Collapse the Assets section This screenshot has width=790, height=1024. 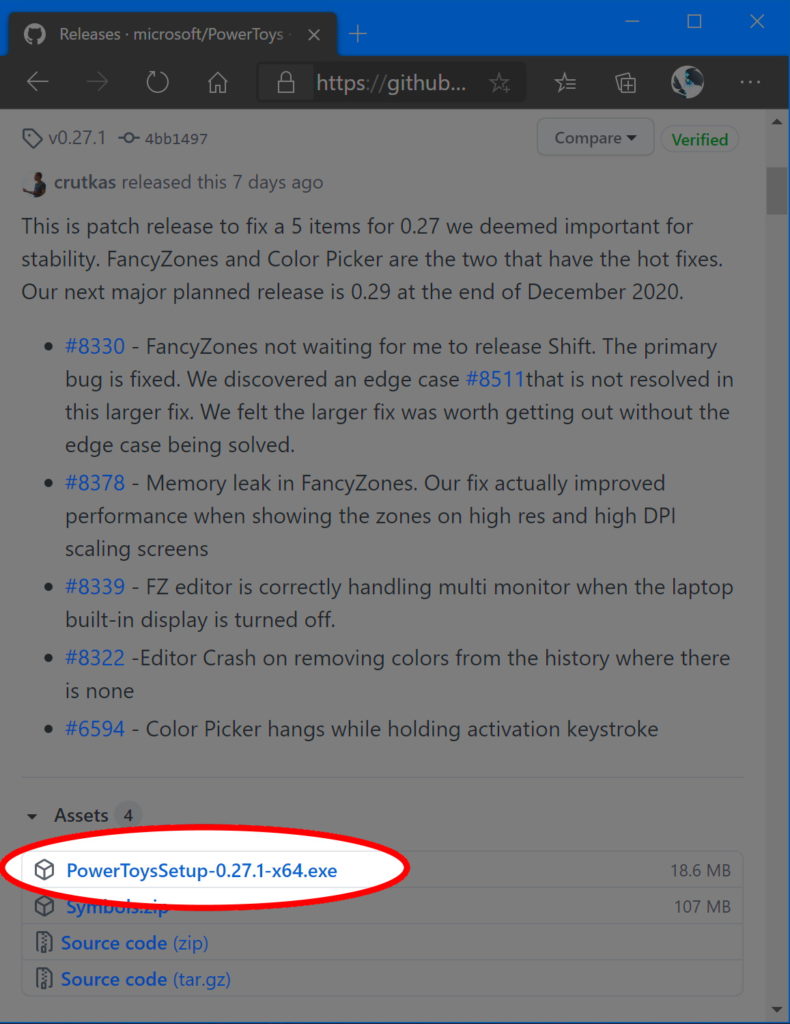click(32, 816)
